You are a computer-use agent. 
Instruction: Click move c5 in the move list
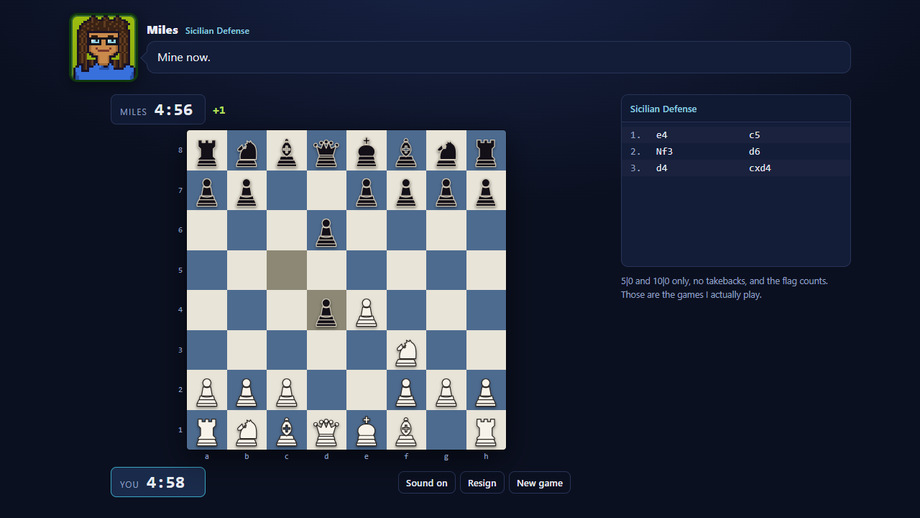754,135
